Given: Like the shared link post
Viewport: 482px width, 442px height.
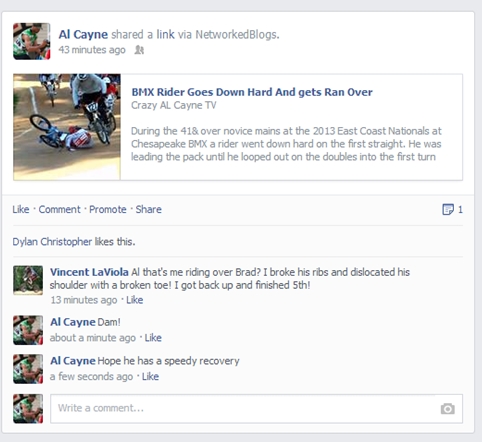Looking at the screenshot, I should 21,209.
